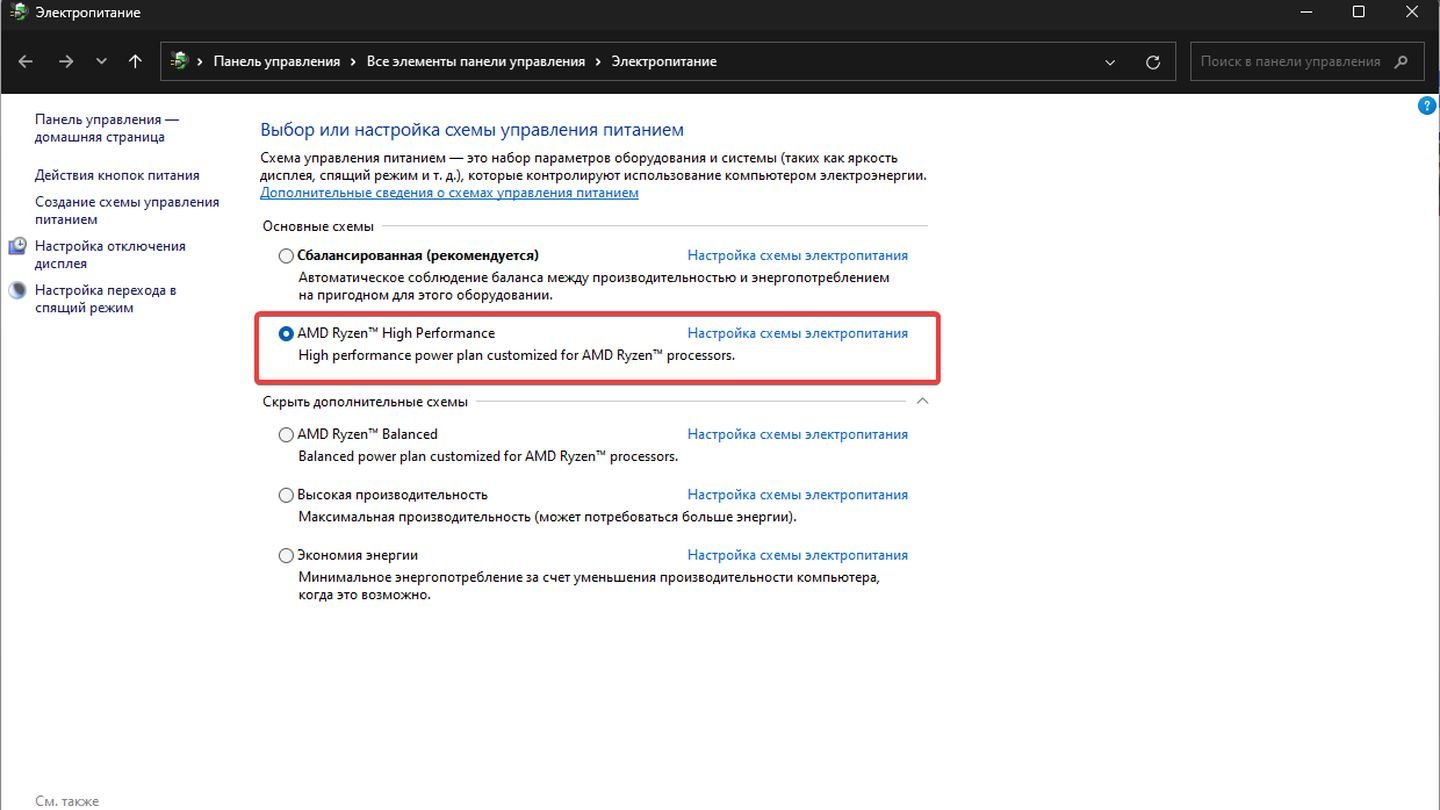Click 'Электропитание' breadcrumb segment

pos(664,61)
